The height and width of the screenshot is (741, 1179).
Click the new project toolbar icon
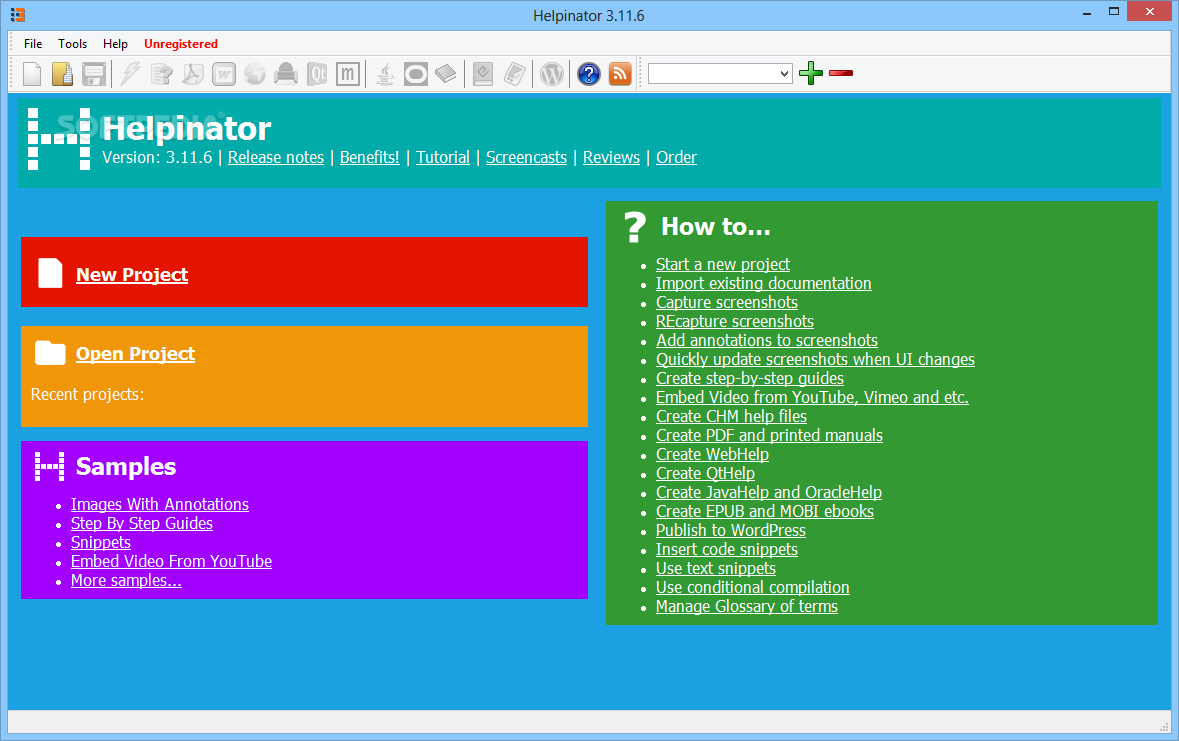[x=32, y=74]
